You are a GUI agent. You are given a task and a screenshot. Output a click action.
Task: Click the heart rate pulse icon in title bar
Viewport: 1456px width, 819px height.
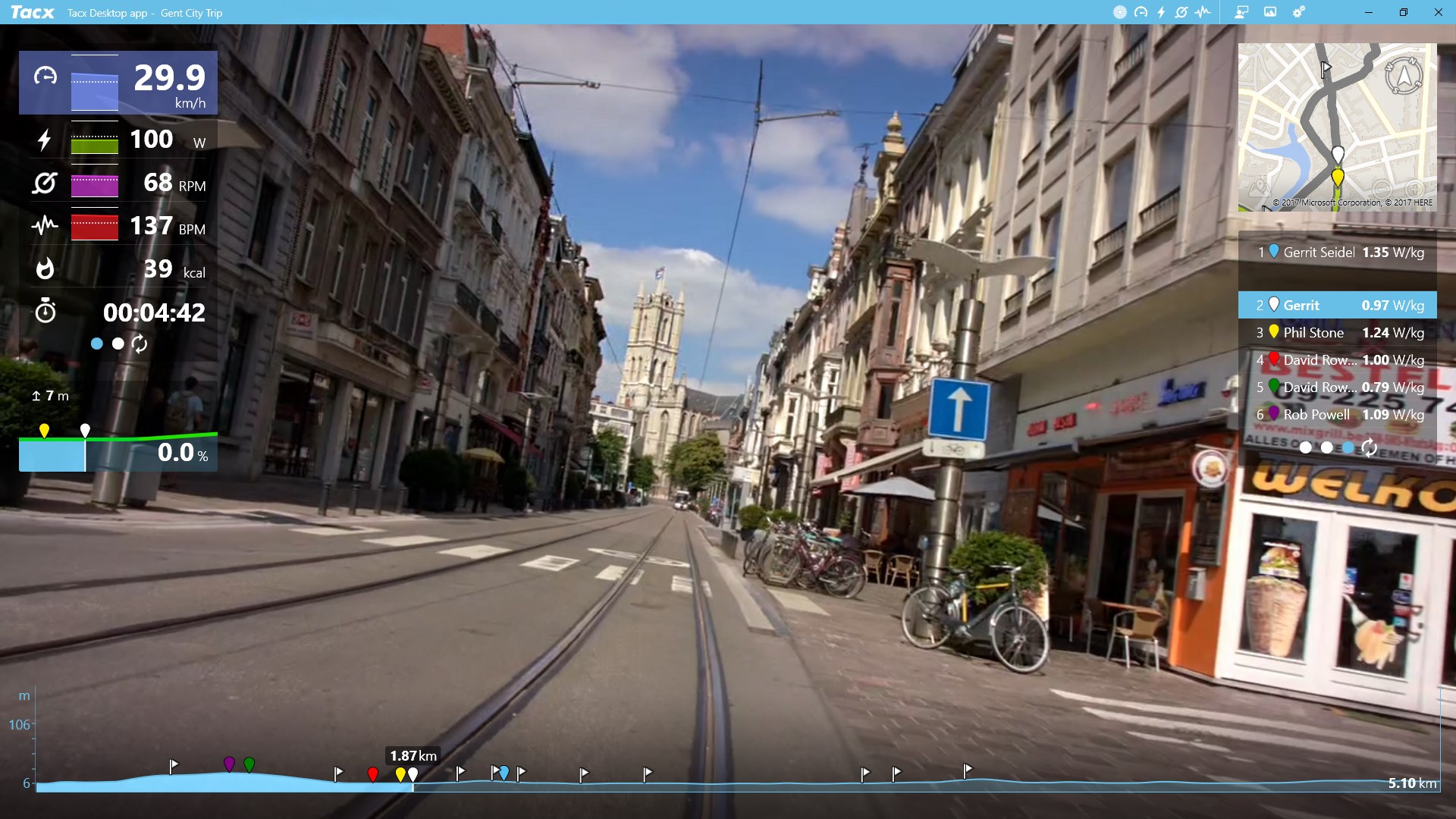pyautogui.click(x=1203, y=12)
